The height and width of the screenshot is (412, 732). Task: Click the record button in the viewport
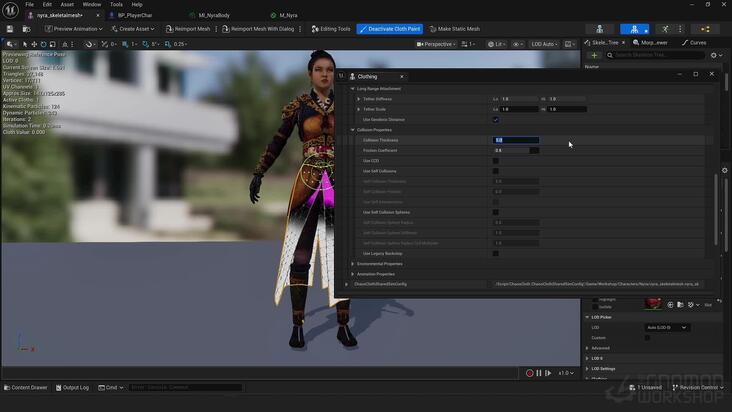tap(530, 373)
